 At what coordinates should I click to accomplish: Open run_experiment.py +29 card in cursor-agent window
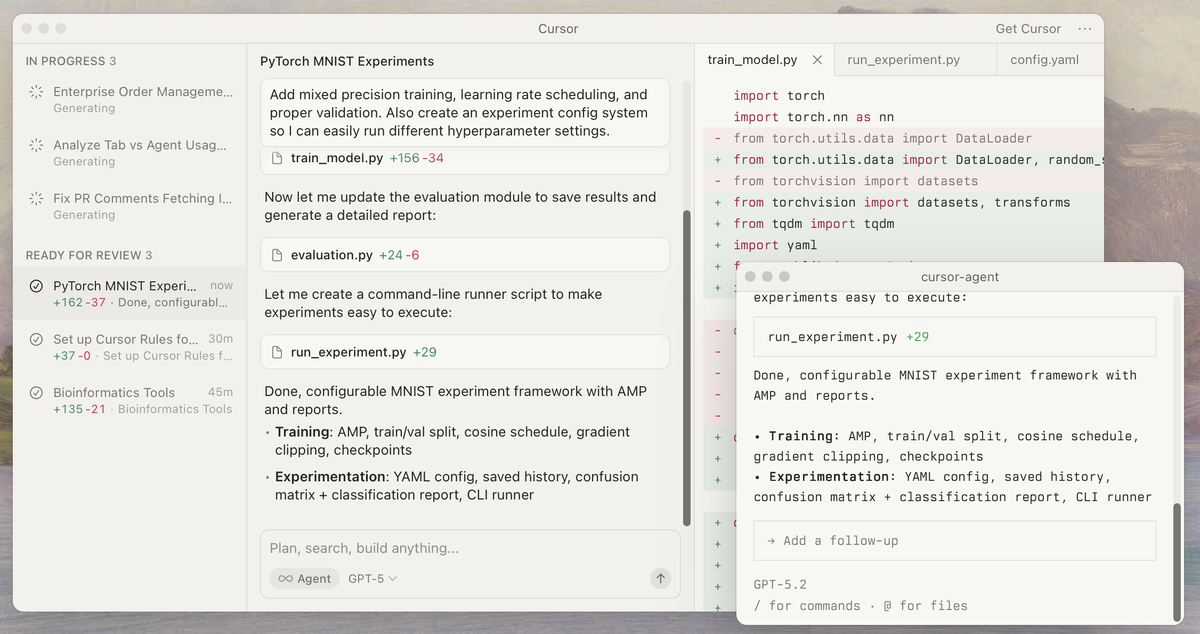tap(955, 337)
